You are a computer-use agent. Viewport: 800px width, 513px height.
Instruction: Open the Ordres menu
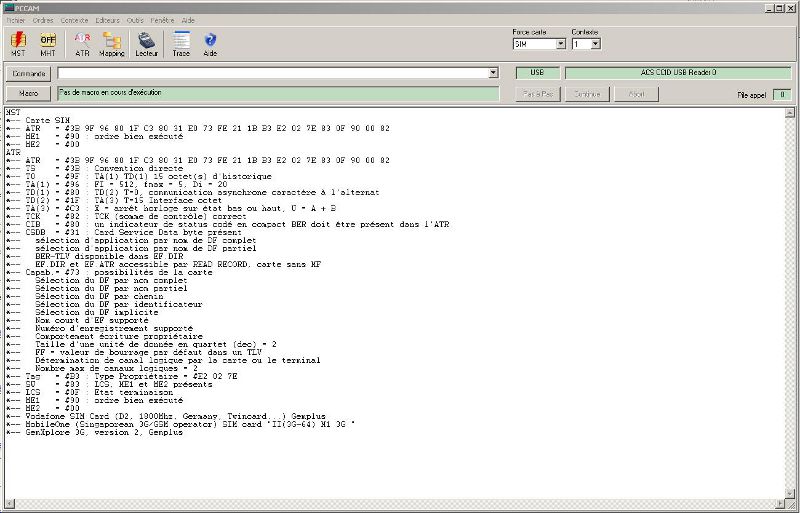pyautogui.click(x=43, y=20)
